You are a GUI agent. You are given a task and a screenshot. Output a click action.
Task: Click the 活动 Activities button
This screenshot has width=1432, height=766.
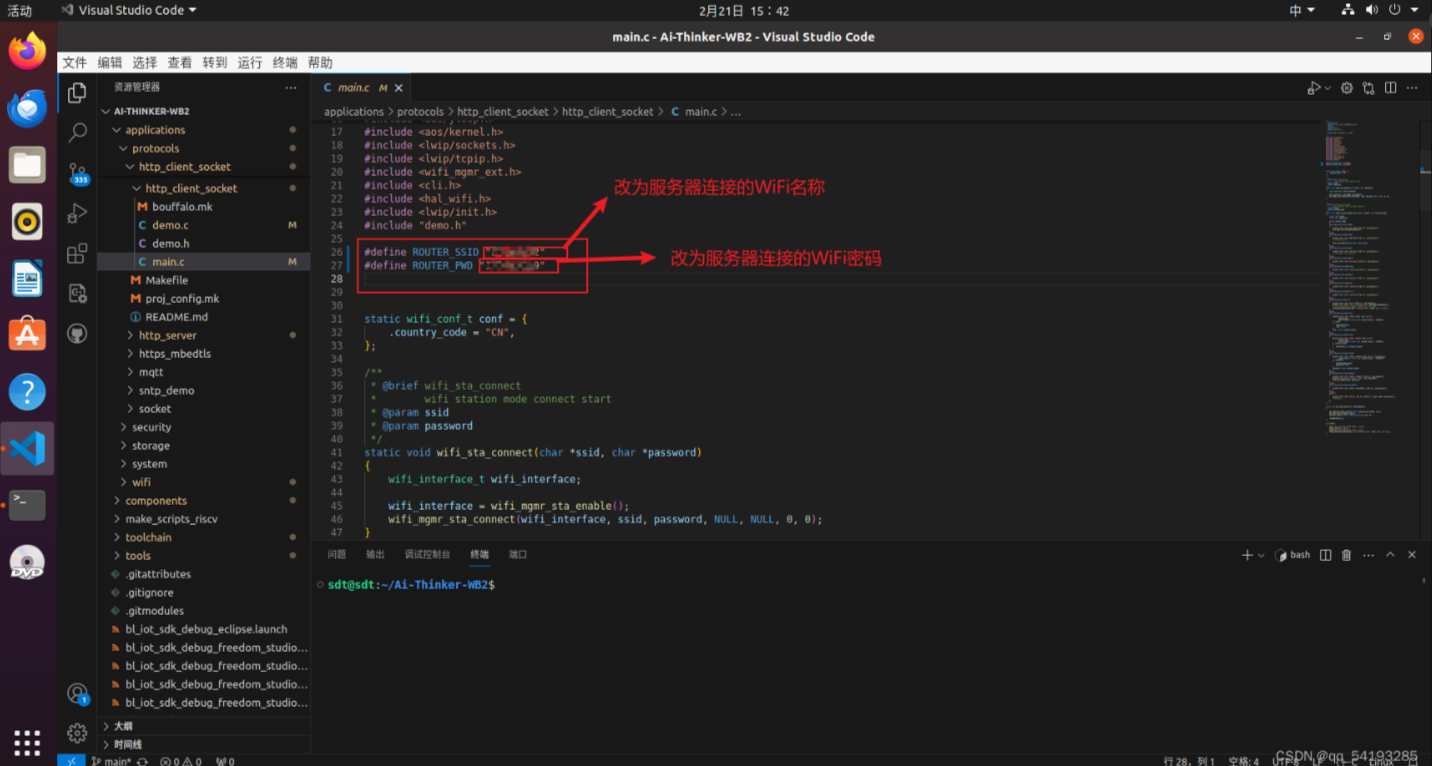click(x=20, y=10)
